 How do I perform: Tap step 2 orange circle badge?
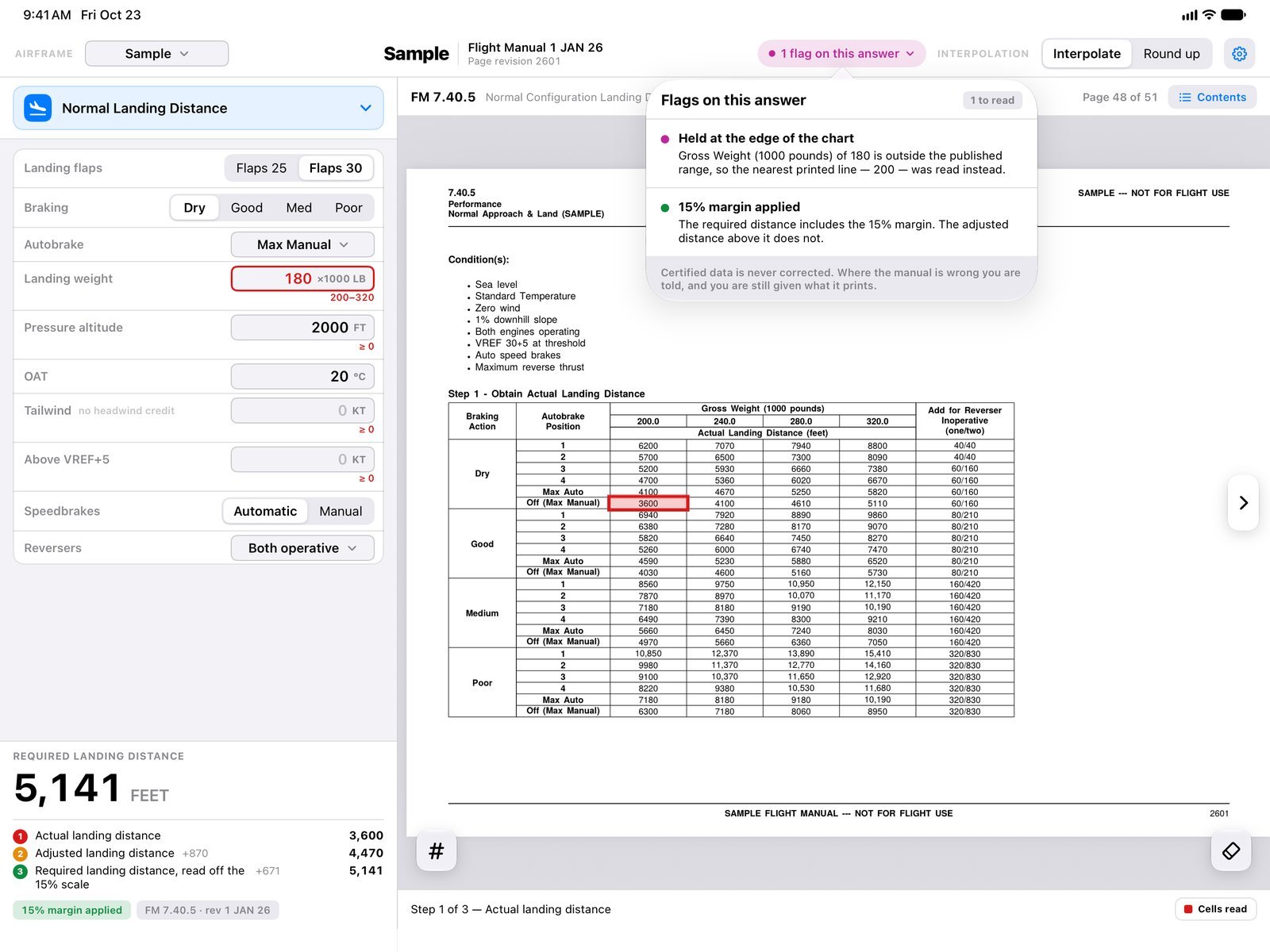pyautogui.click(x=21, y=854)
